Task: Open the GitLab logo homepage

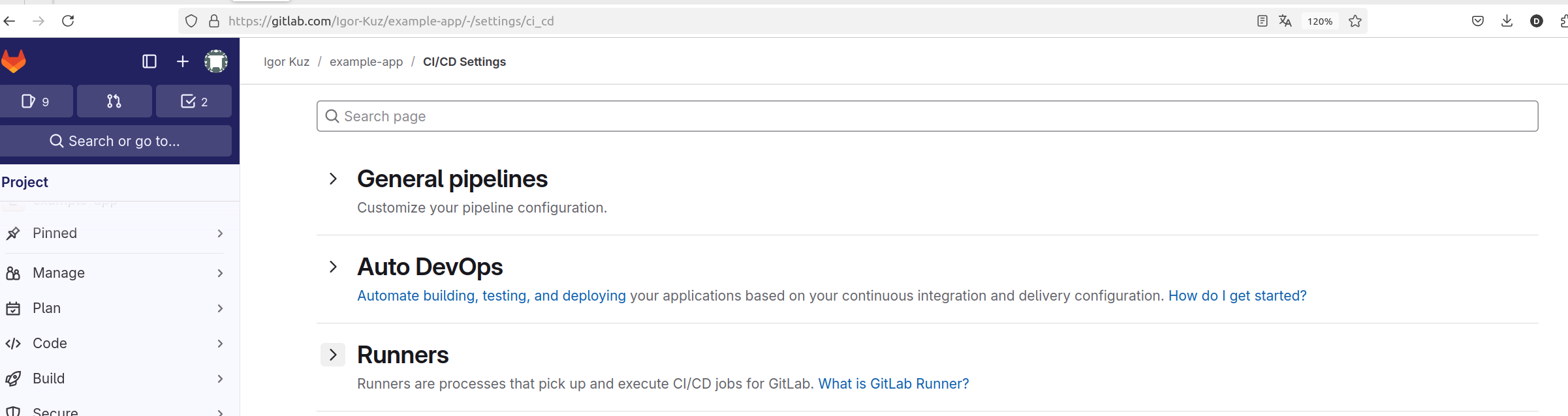Action: click(13, 61)
